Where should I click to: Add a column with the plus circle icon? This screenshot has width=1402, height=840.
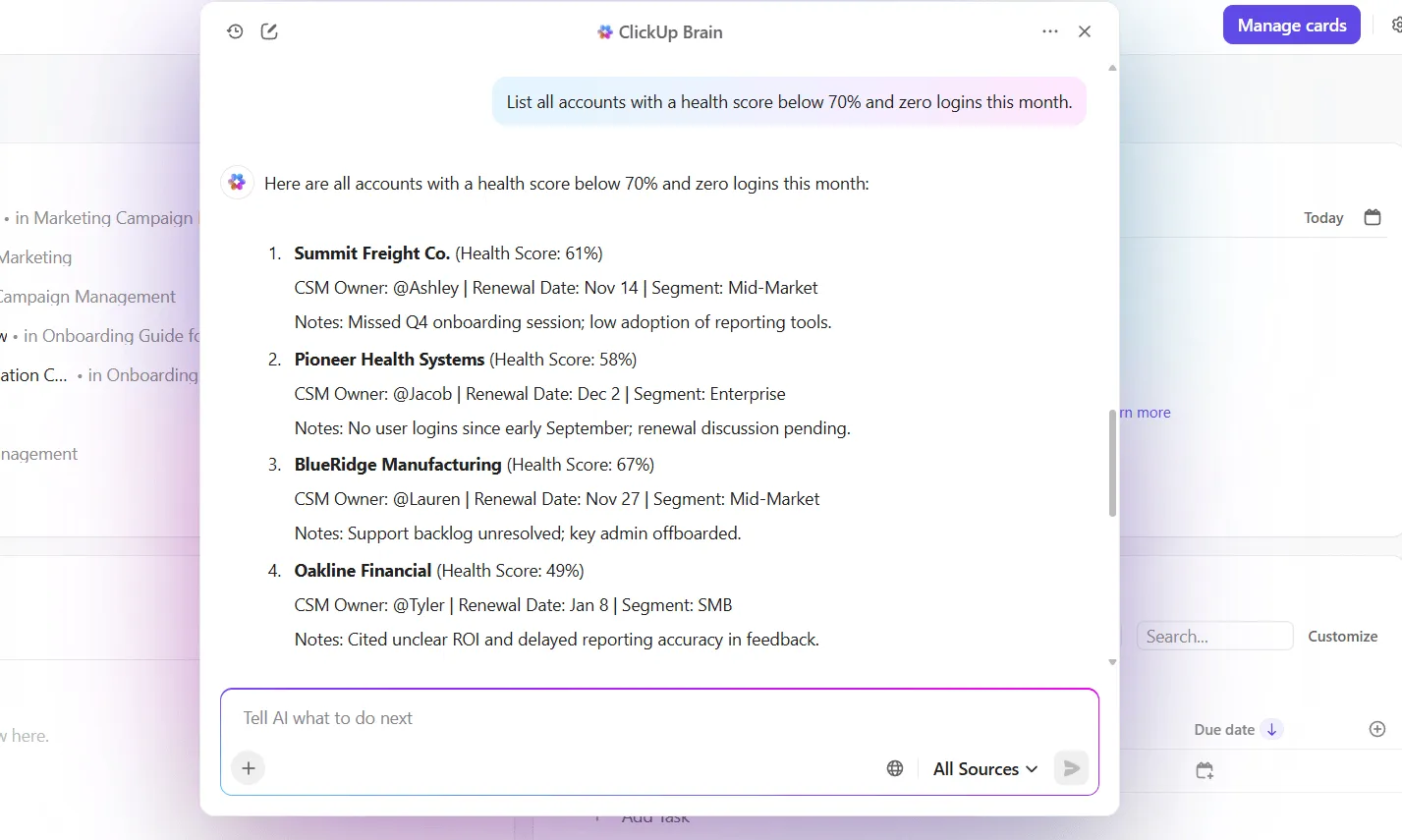pyautogui.click(x=1377, y=729)
